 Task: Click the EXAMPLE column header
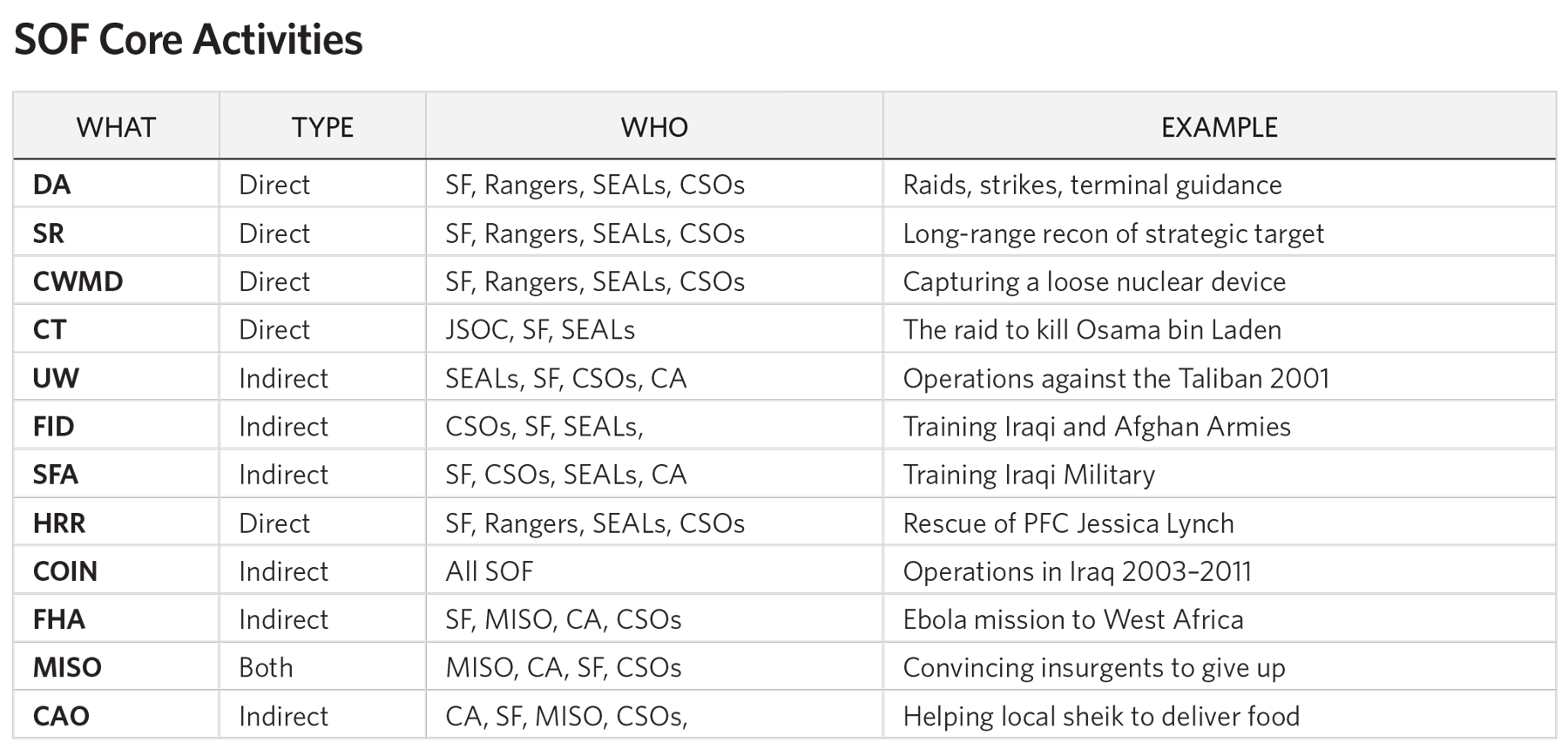[x=1219, y=127]
